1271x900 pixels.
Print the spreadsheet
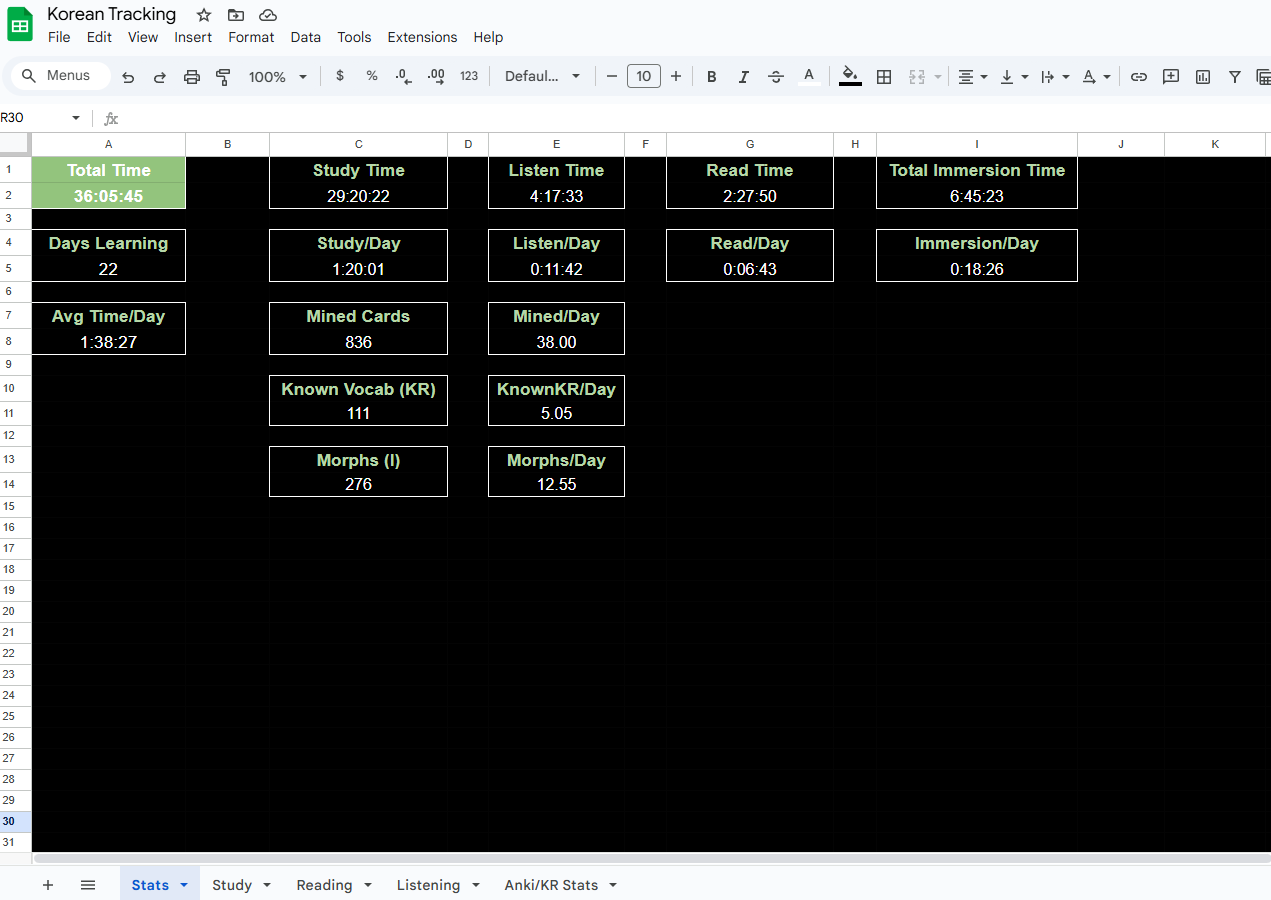click(192, 77)
